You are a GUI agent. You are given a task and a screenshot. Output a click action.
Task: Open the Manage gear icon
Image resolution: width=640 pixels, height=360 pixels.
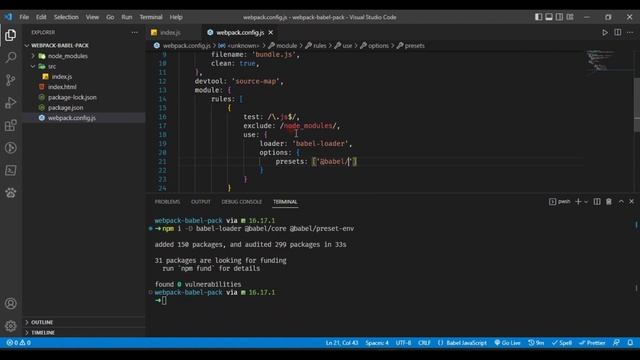point(11,326)
